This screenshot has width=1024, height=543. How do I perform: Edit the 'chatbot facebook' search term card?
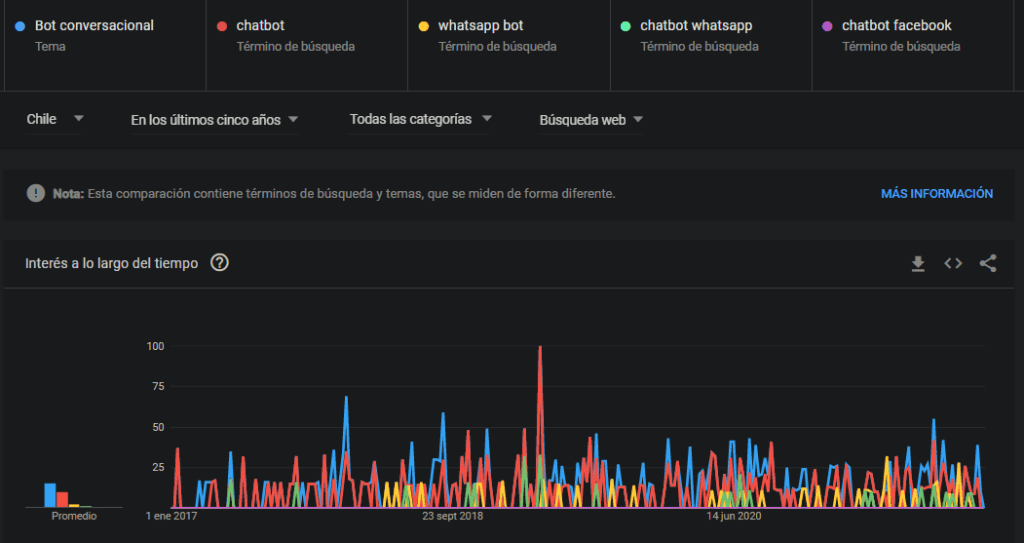tap(913, 45)
